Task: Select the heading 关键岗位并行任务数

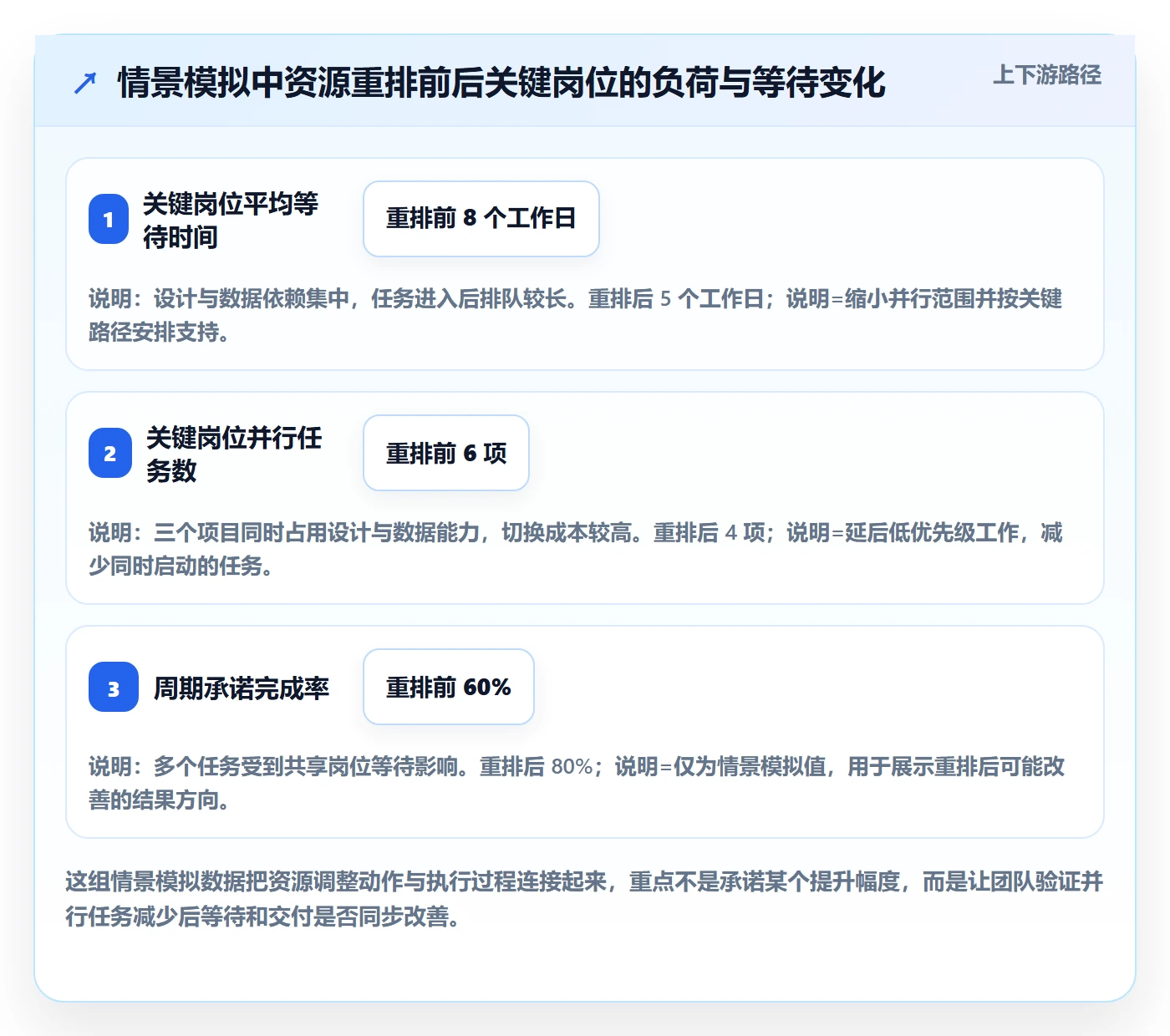Action: pos(234,454)
